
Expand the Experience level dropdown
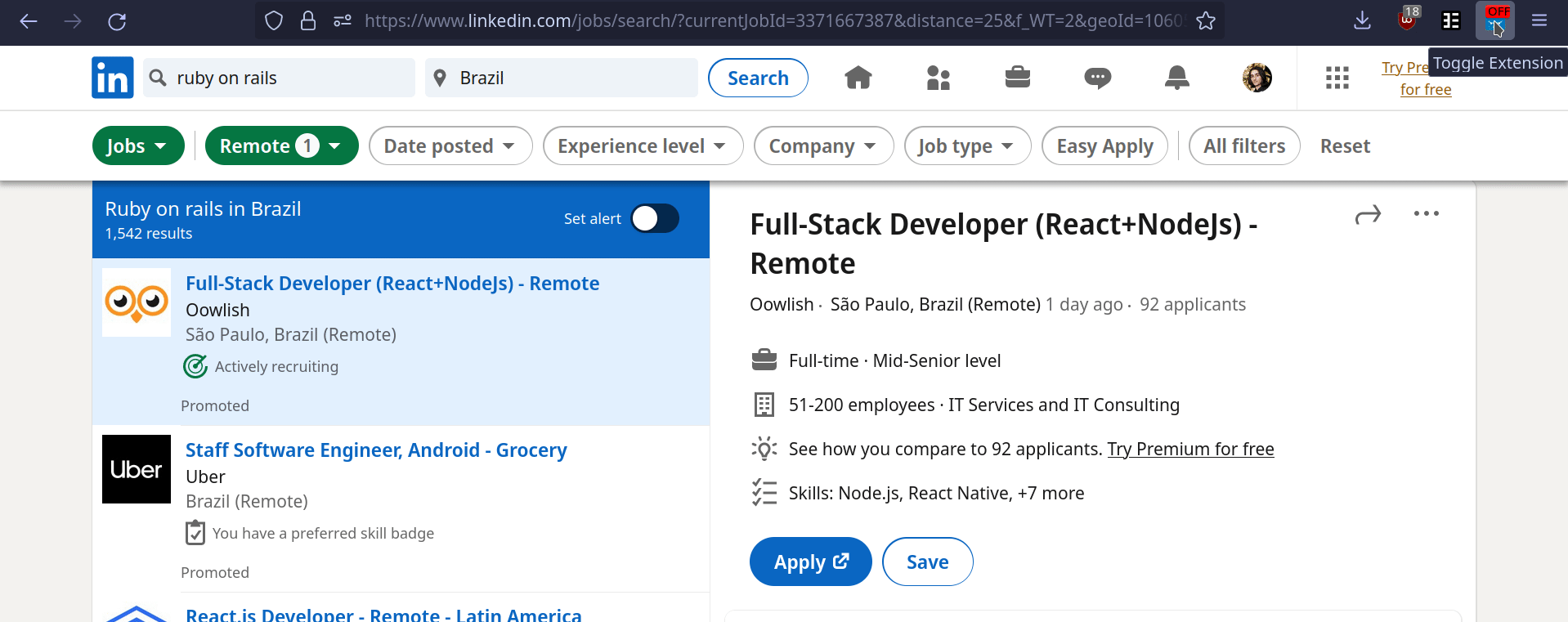tap(643, 145)
